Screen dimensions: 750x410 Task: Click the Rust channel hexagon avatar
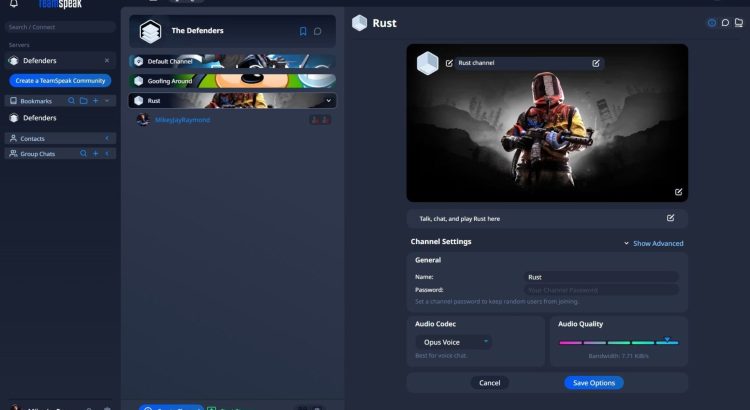(428, 63)
